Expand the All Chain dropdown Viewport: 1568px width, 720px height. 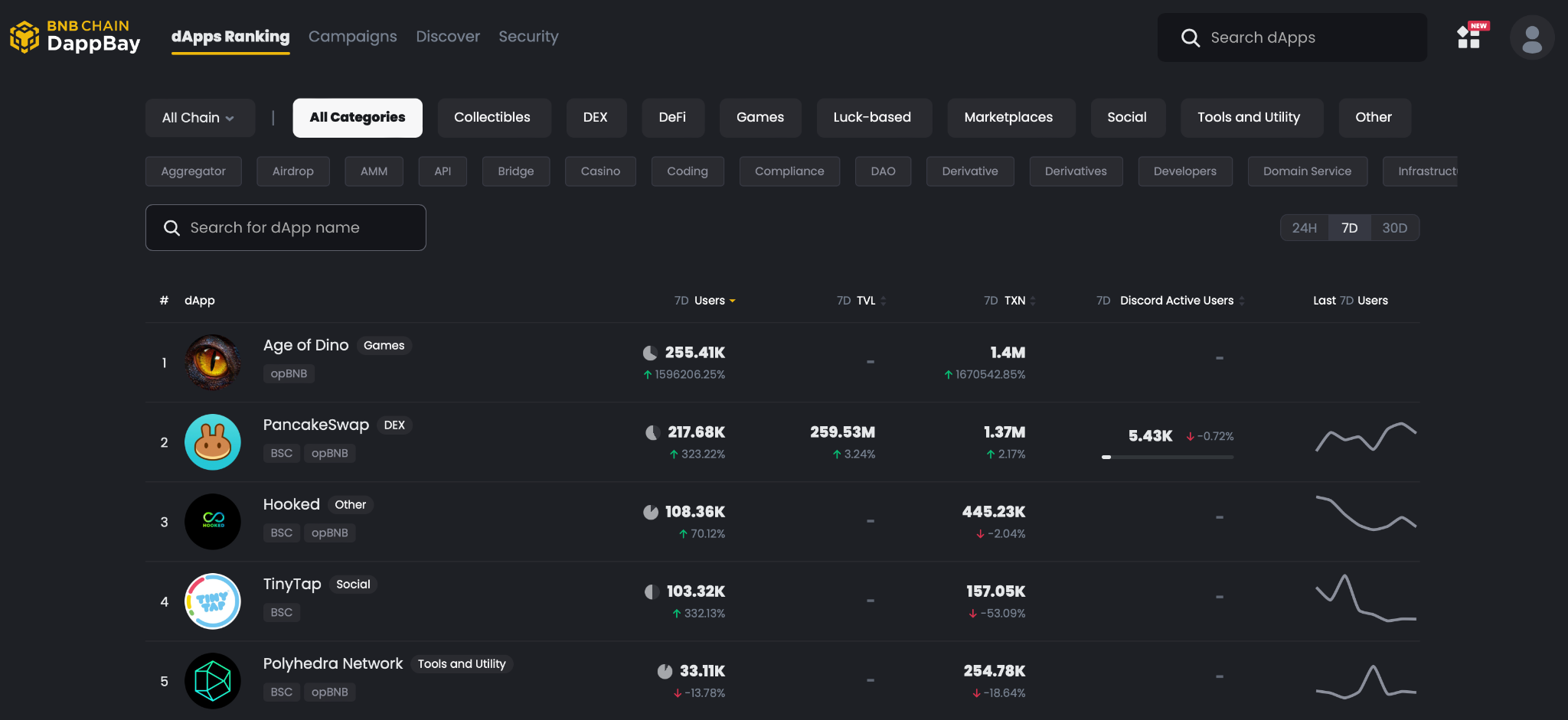pos(199,118)
